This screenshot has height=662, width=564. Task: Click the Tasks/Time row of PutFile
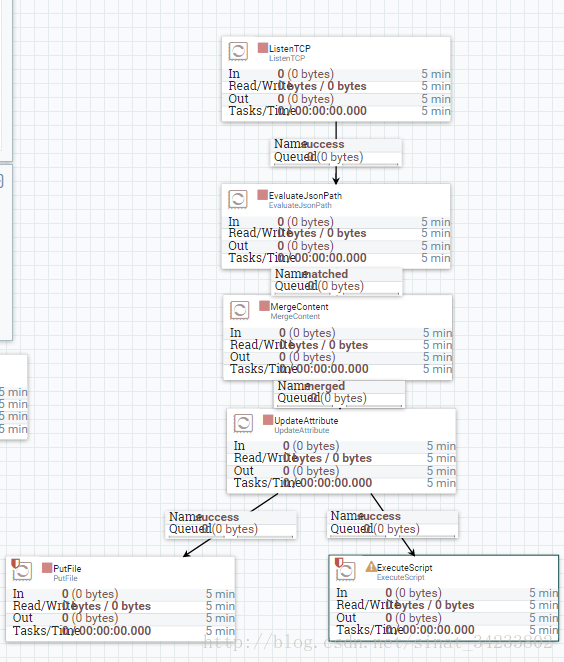(x=120, y=631)
